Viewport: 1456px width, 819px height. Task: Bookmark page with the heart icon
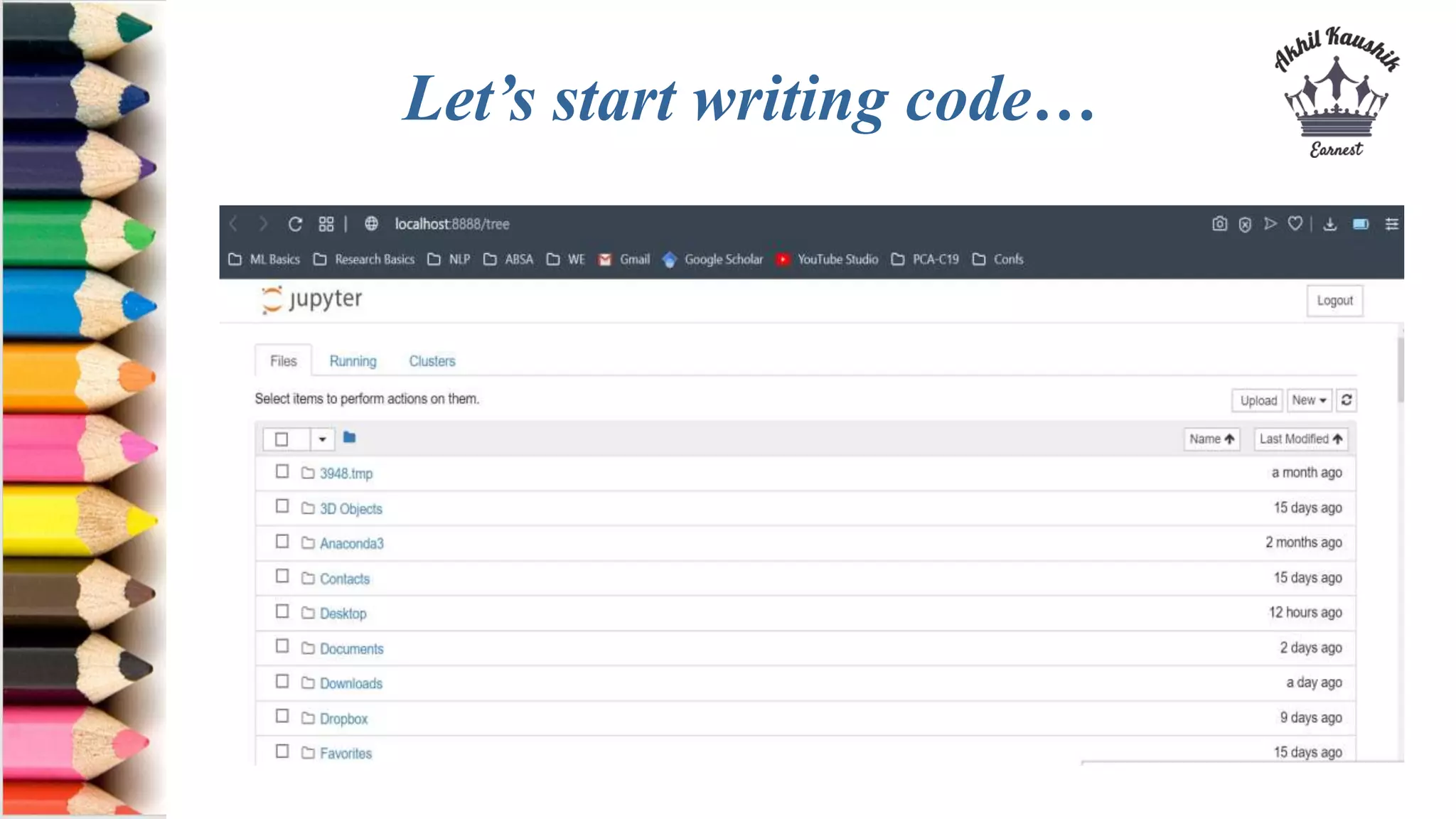[x=1295, y=224]
